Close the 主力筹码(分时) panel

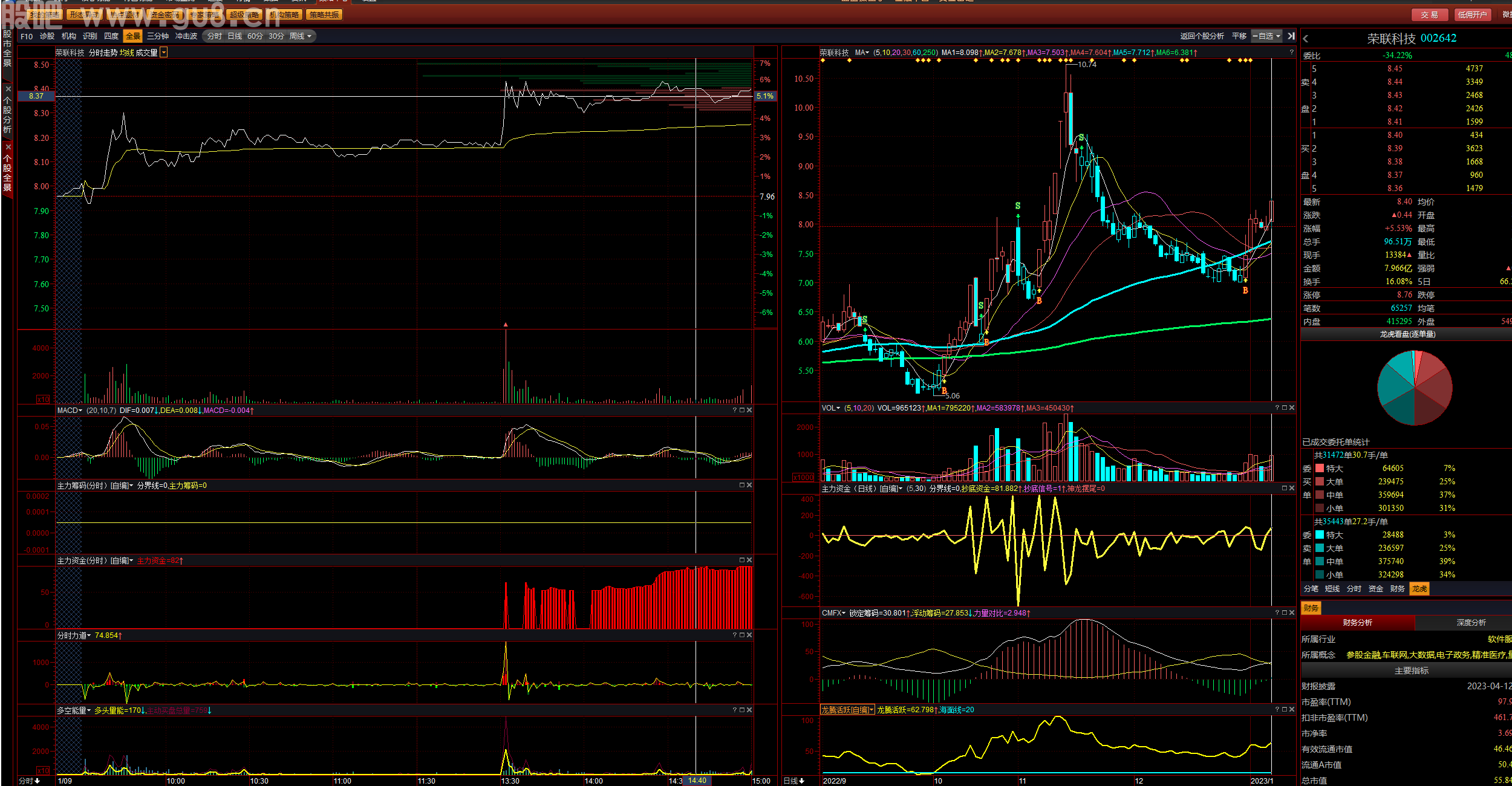click(749, 485)
